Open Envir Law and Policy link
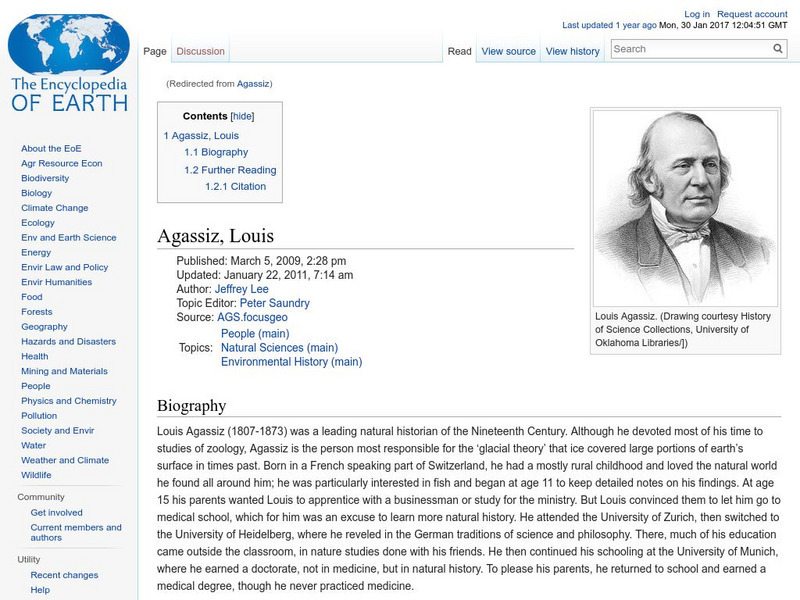 click(x=64, y=267)
